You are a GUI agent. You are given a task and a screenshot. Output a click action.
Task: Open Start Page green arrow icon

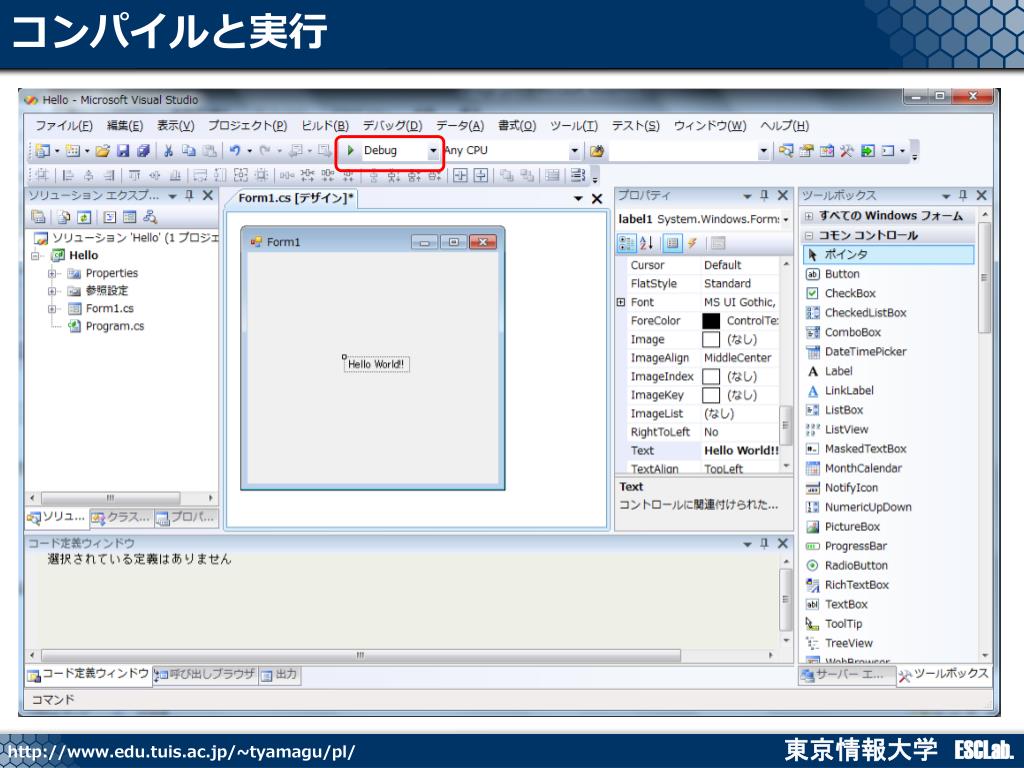pos(867,151)
